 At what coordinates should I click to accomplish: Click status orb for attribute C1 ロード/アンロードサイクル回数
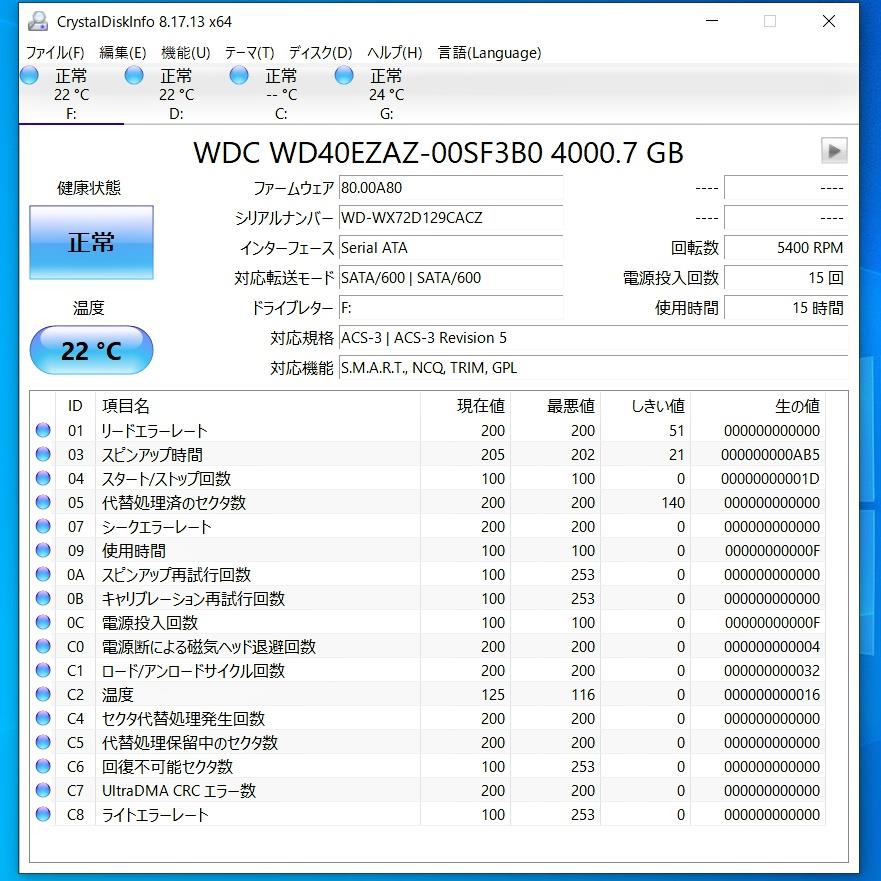tap(43, 670)
